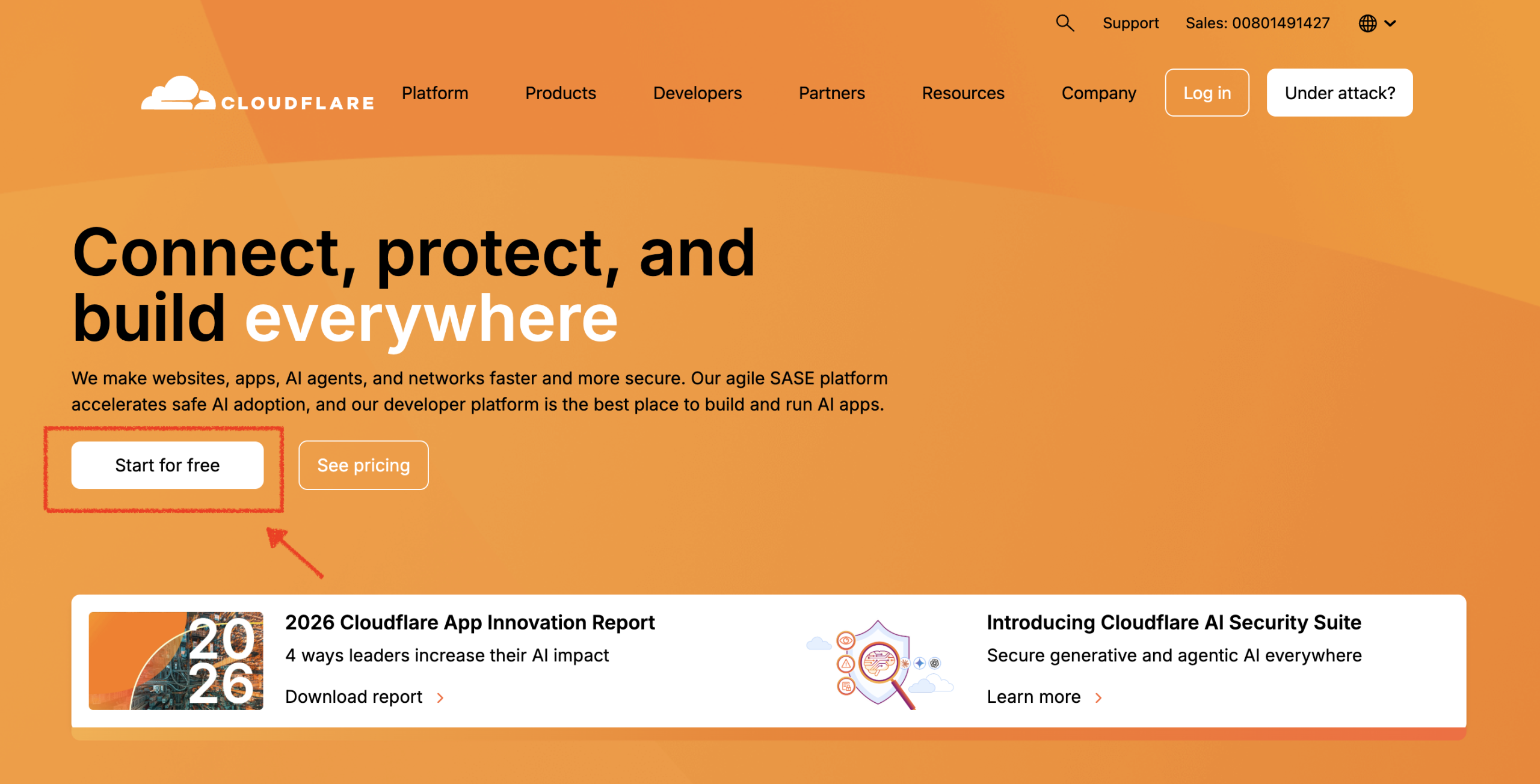
Task: Click arrow next to Learn more
Action: pyautogui.click(x=1098, y=697)
